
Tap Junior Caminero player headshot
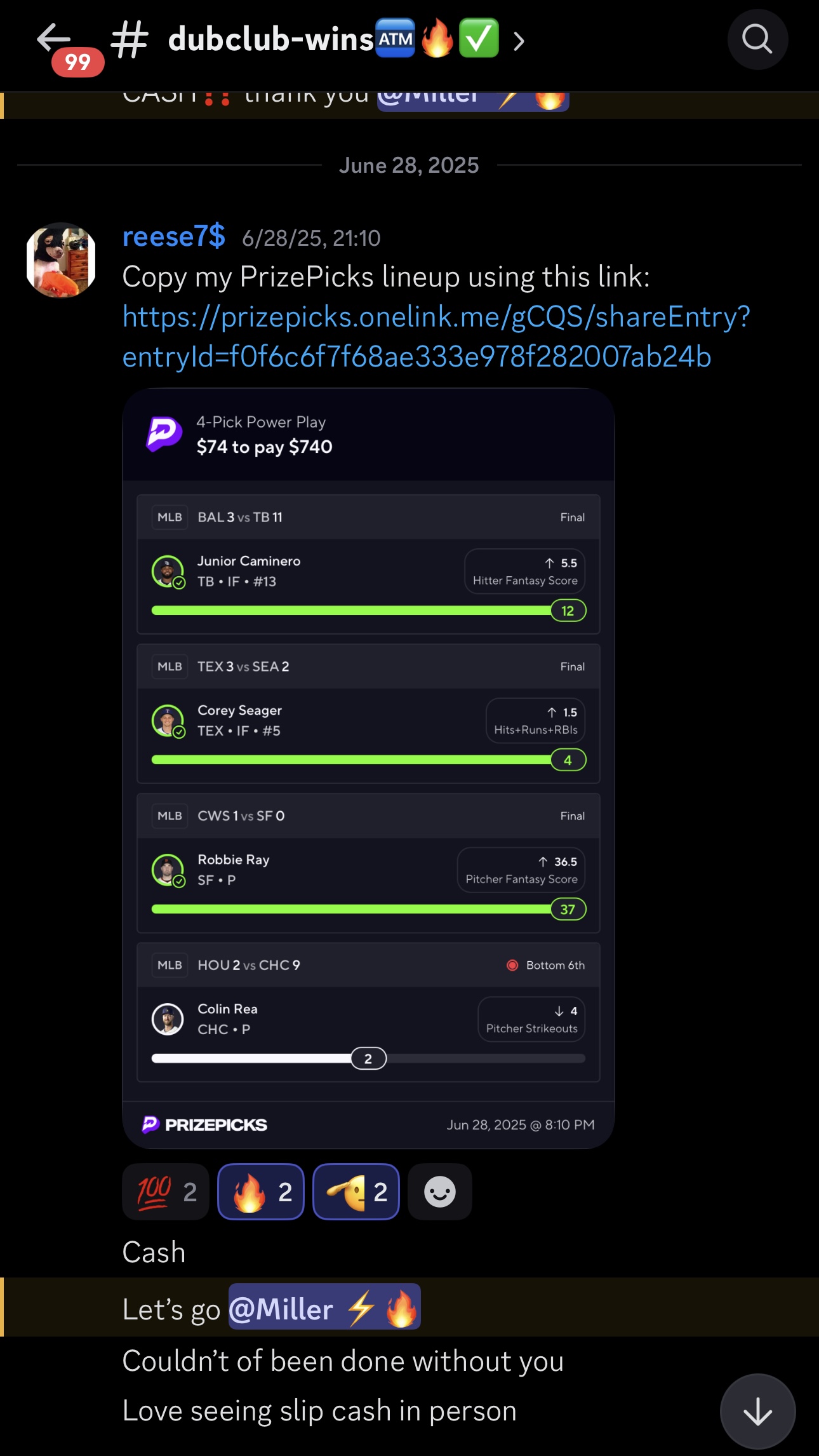pos(168,571)
